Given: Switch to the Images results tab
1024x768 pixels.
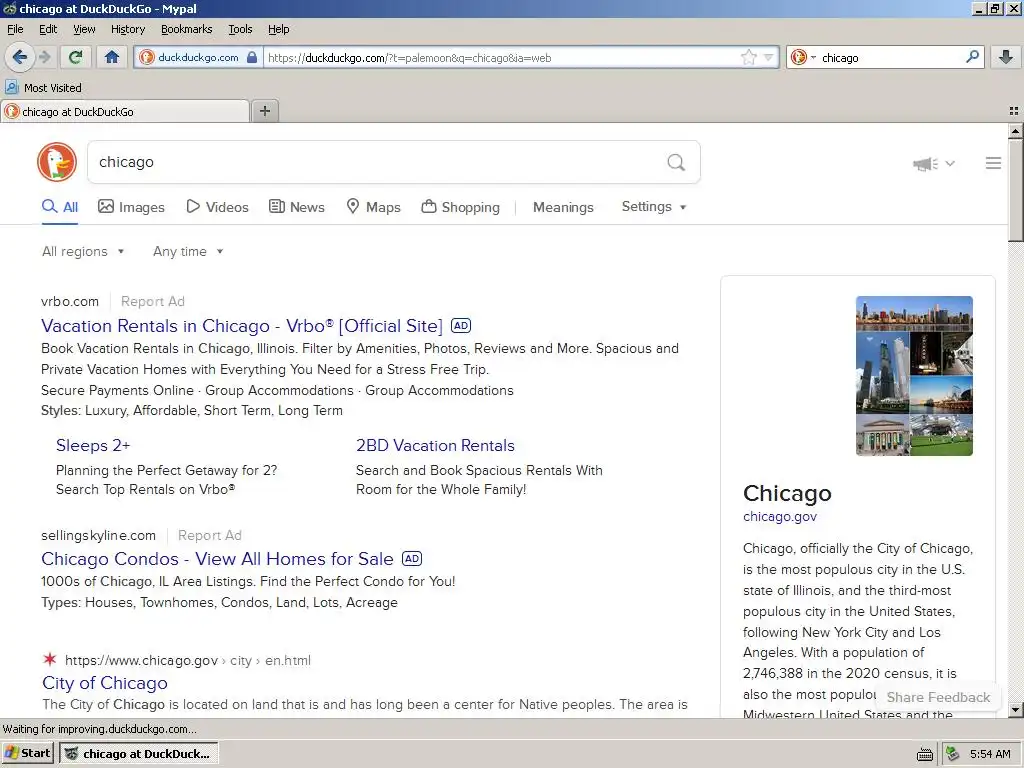Looking at the screenshot, I should click(131, 207).
